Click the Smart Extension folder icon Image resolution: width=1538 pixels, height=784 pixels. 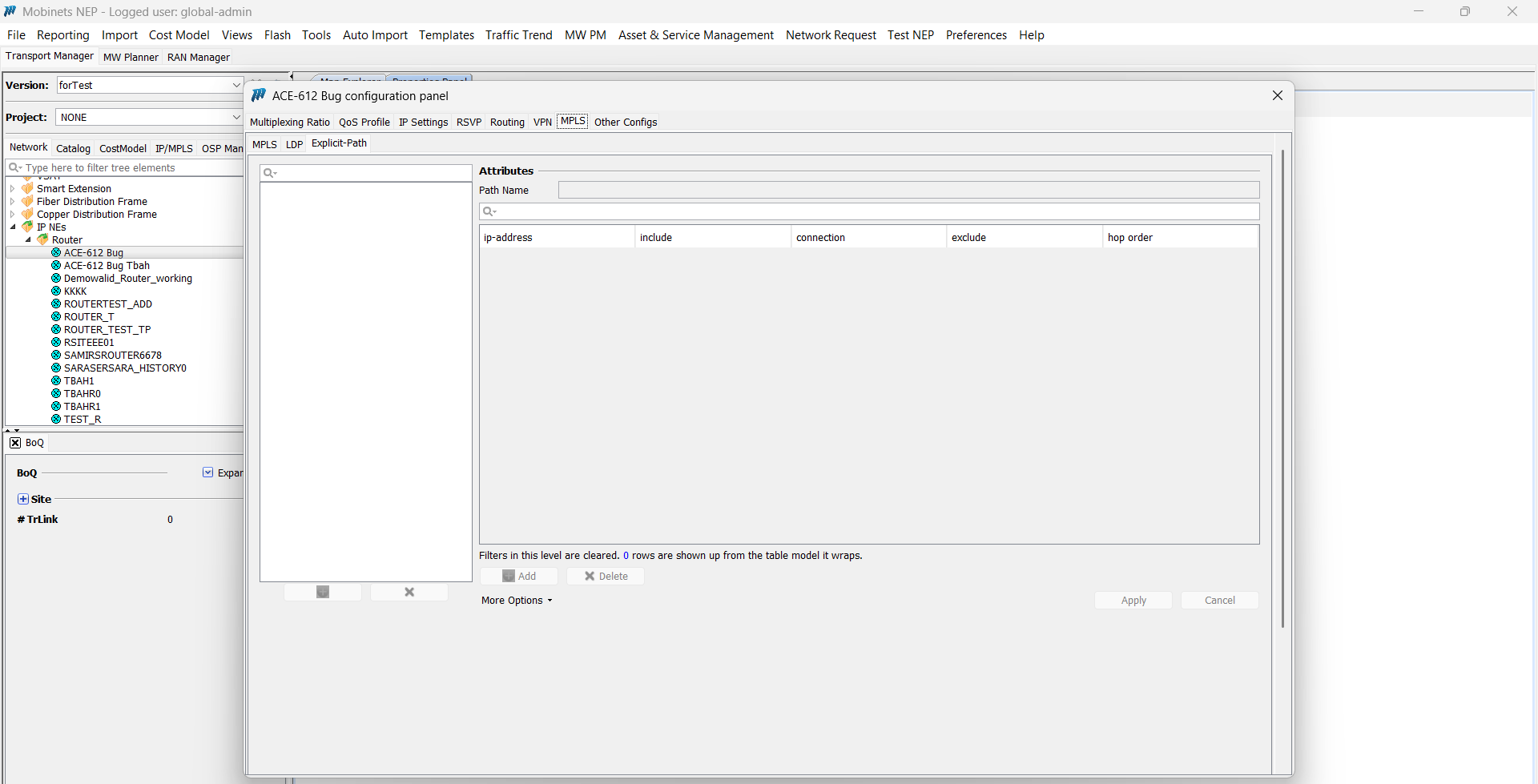point(28,189)
